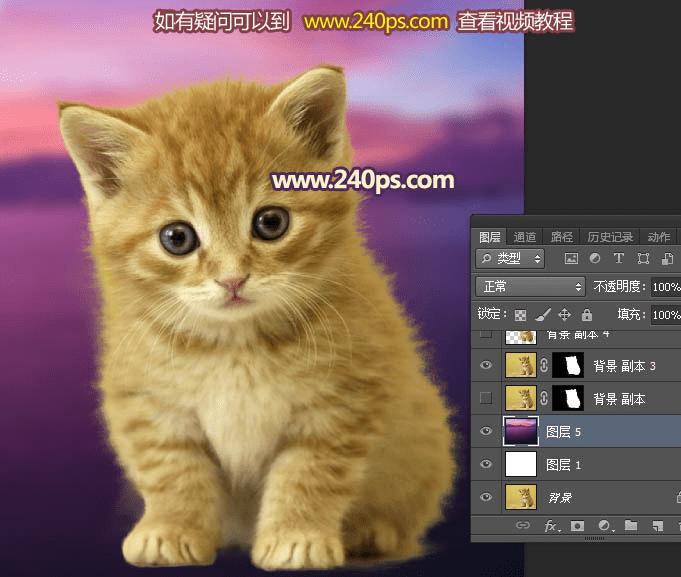Click the 不透明度 value field
Image resolution: width=681 pixels, height=577 pixels.
(x=666, y=287)
